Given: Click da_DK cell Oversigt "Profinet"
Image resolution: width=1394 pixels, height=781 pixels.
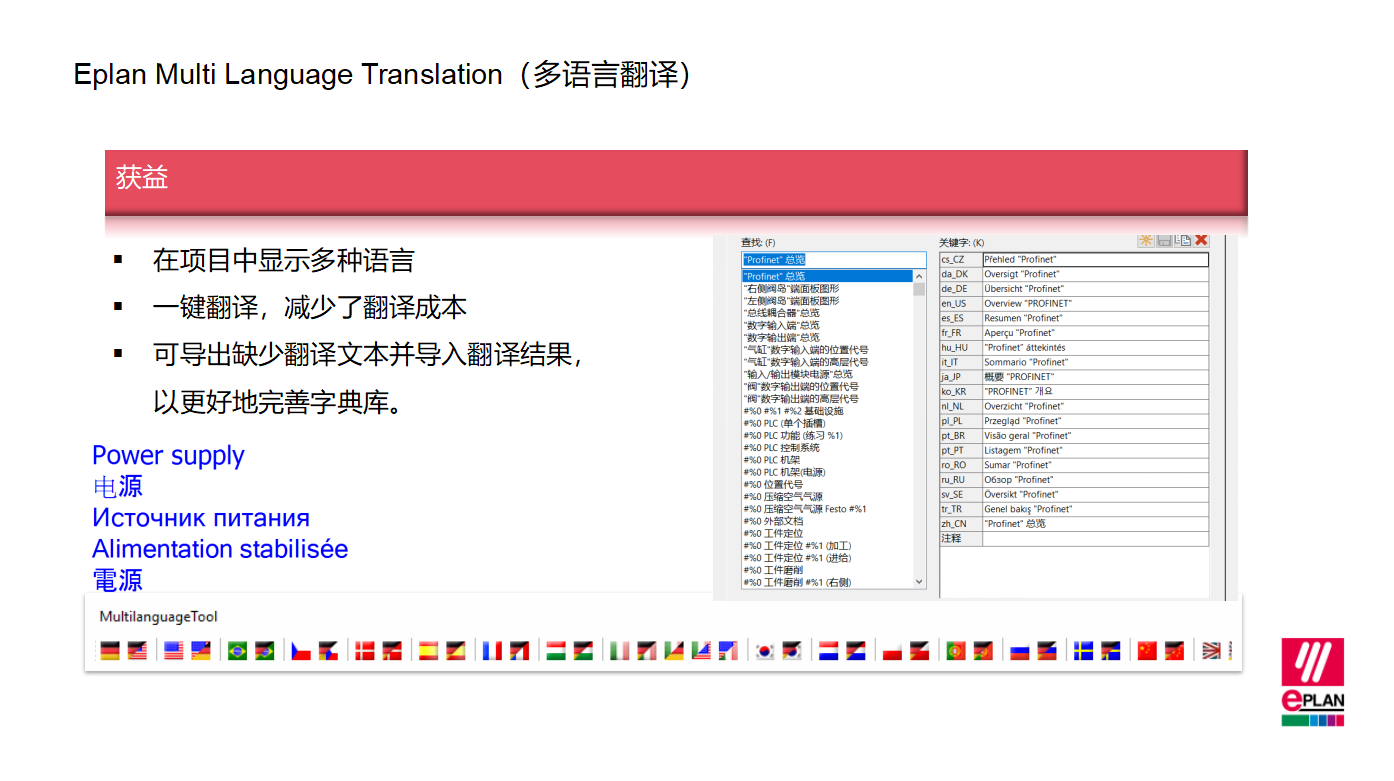Looking at the screenshot, I should click(1095, 274).
